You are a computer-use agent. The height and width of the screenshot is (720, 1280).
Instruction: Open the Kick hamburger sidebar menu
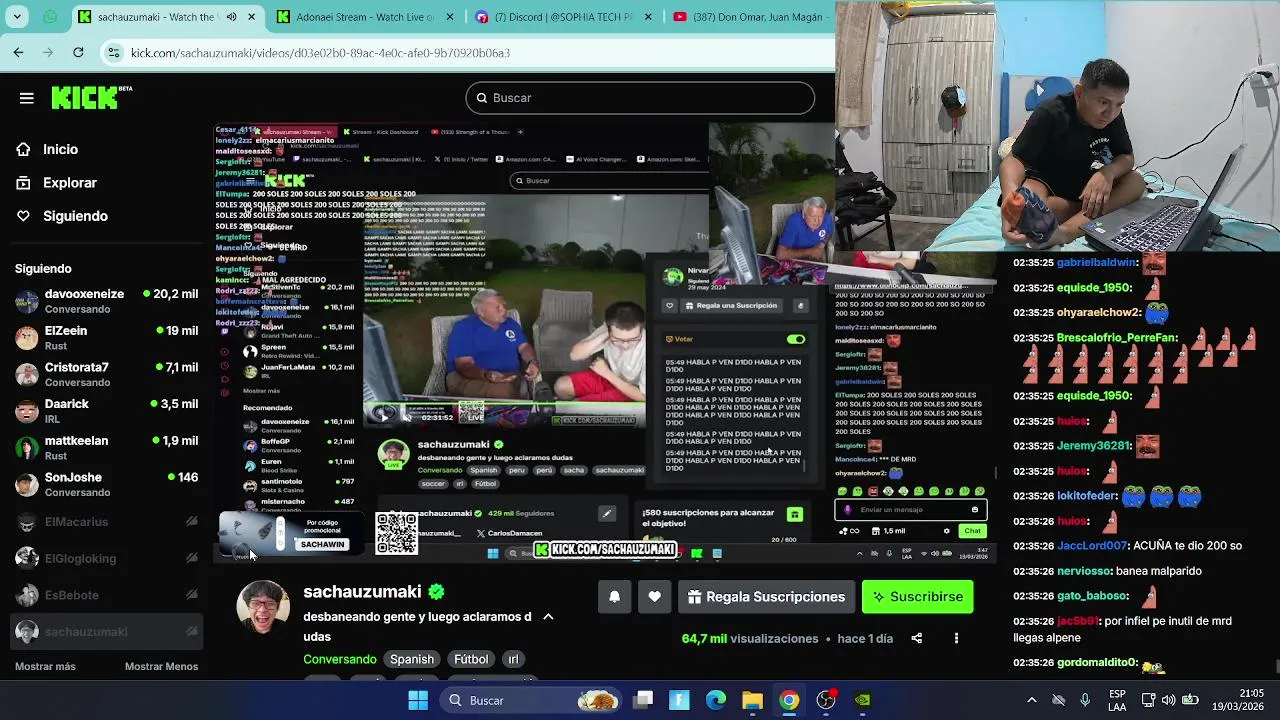pos(27,98)
